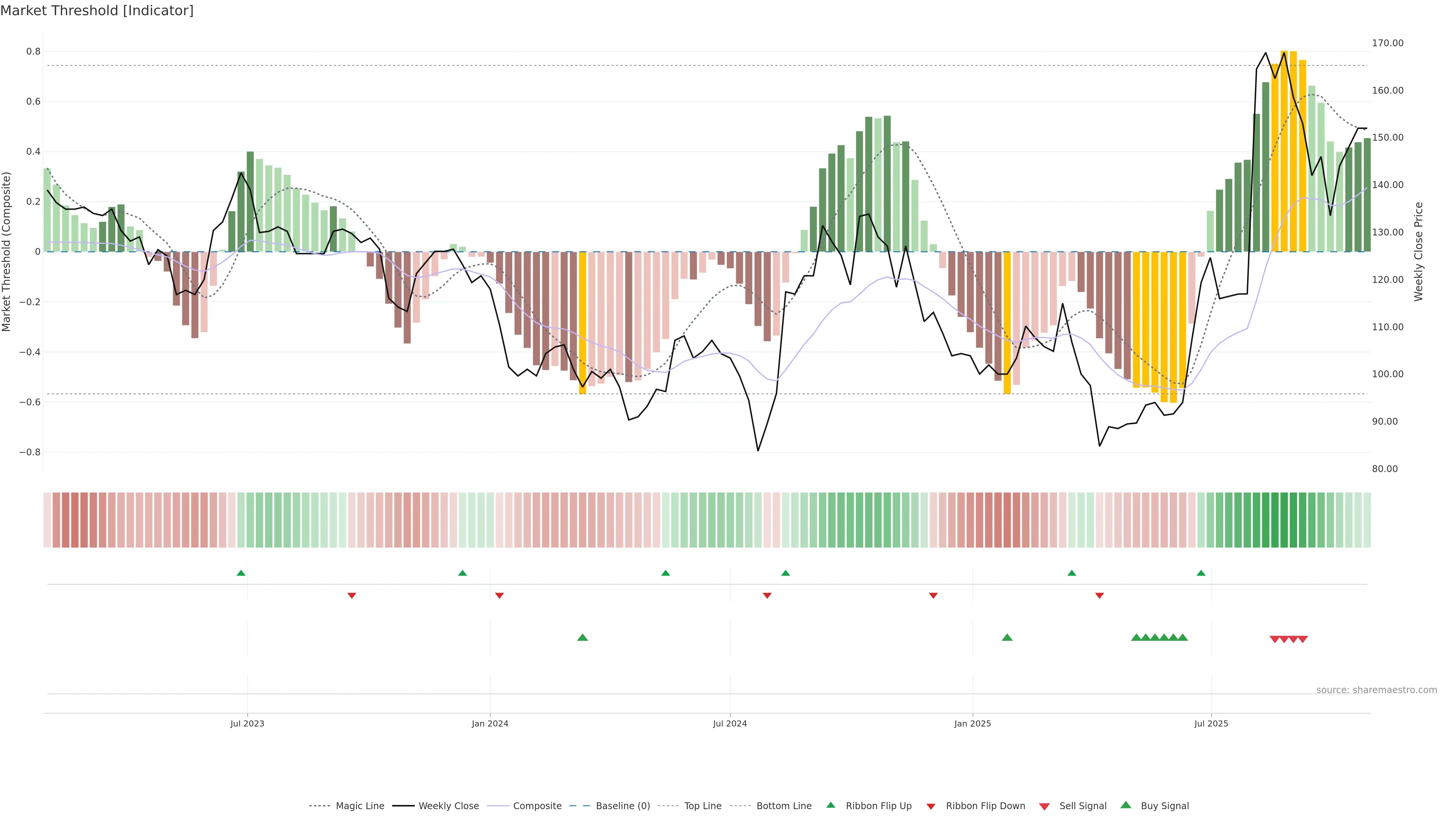Toggle the Top Line legend entry

point(703,806)
